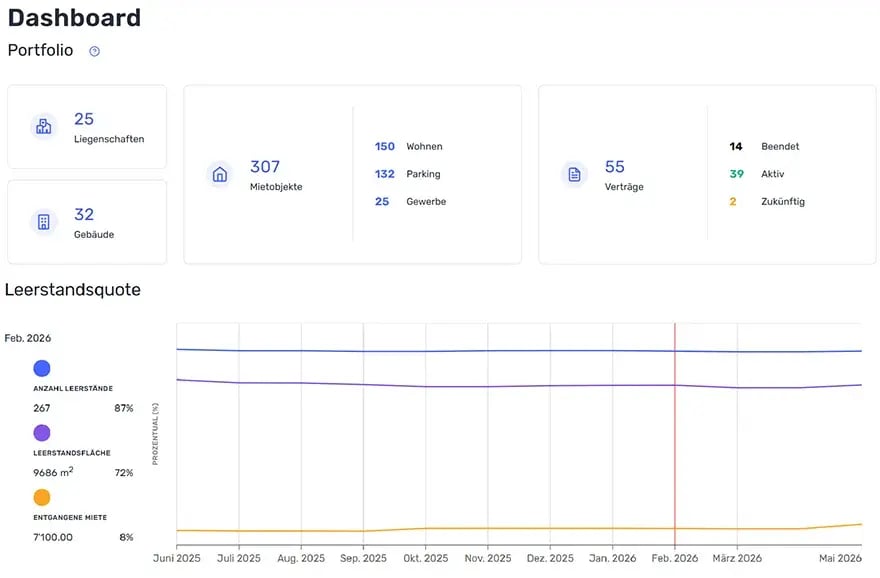Select the Wohnen count of 150

click(x=384, y=146)
